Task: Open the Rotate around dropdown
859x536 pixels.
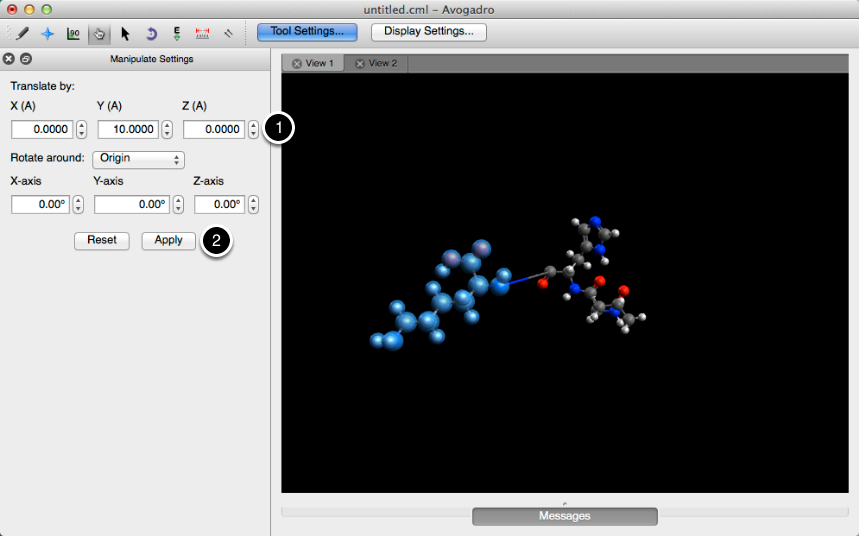Action: (x=138, y=159)
